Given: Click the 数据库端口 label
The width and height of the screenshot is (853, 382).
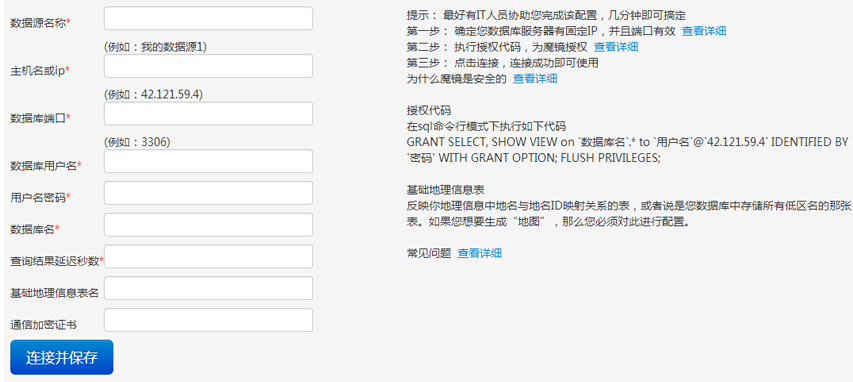Looking at the screenshot, I should tap(41, 118).
